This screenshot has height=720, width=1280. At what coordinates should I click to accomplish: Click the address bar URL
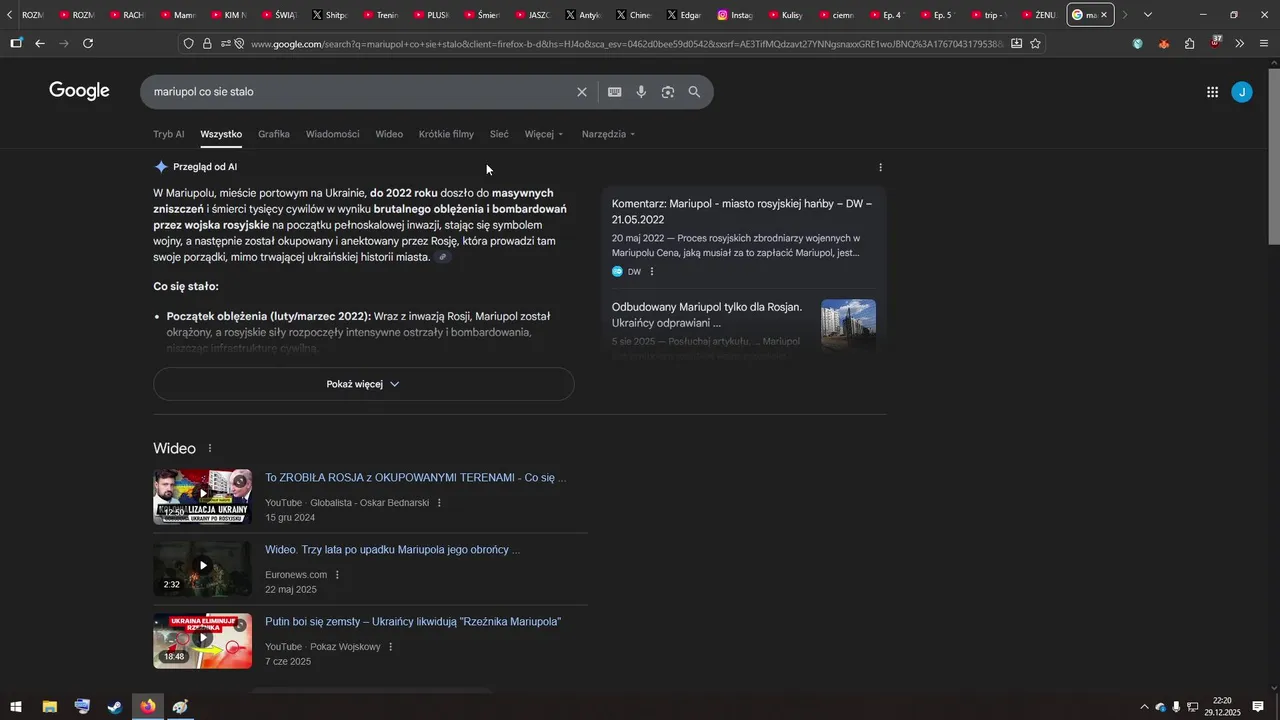coord(625,44)
